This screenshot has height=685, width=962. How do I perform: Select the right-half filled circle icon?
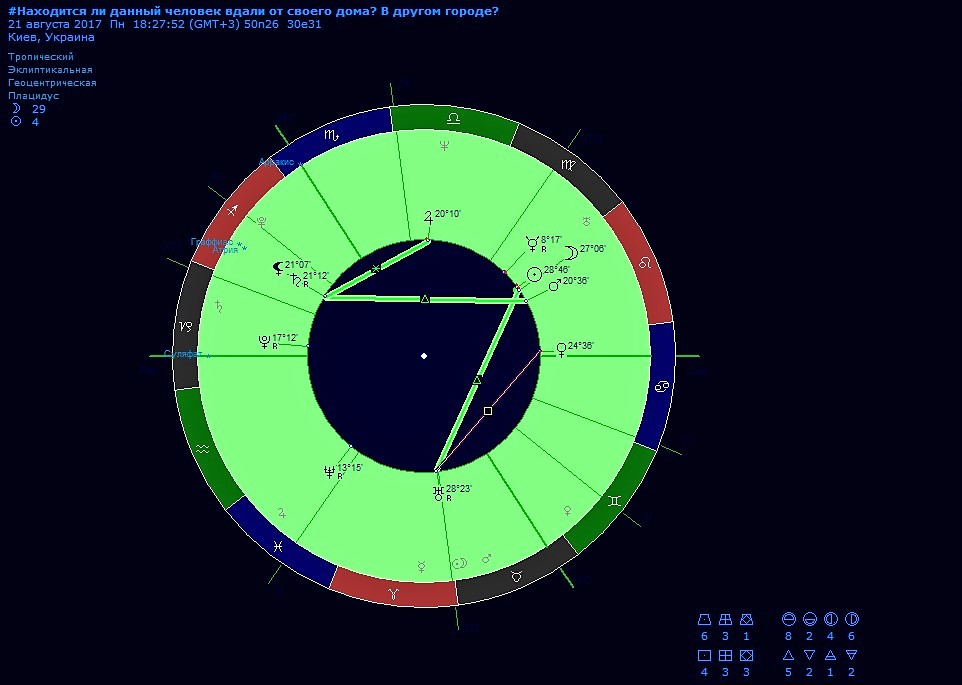pyautogui.click(x=852, y=619)
